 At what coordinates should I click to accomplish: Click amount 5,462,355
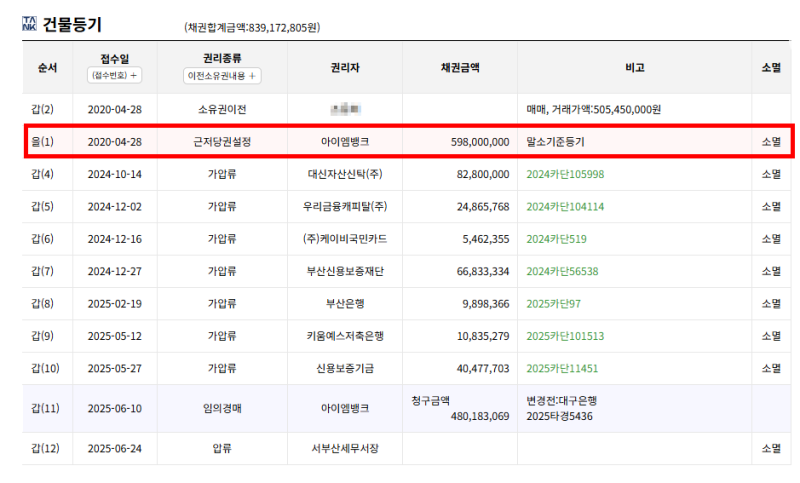pos(486,239)
